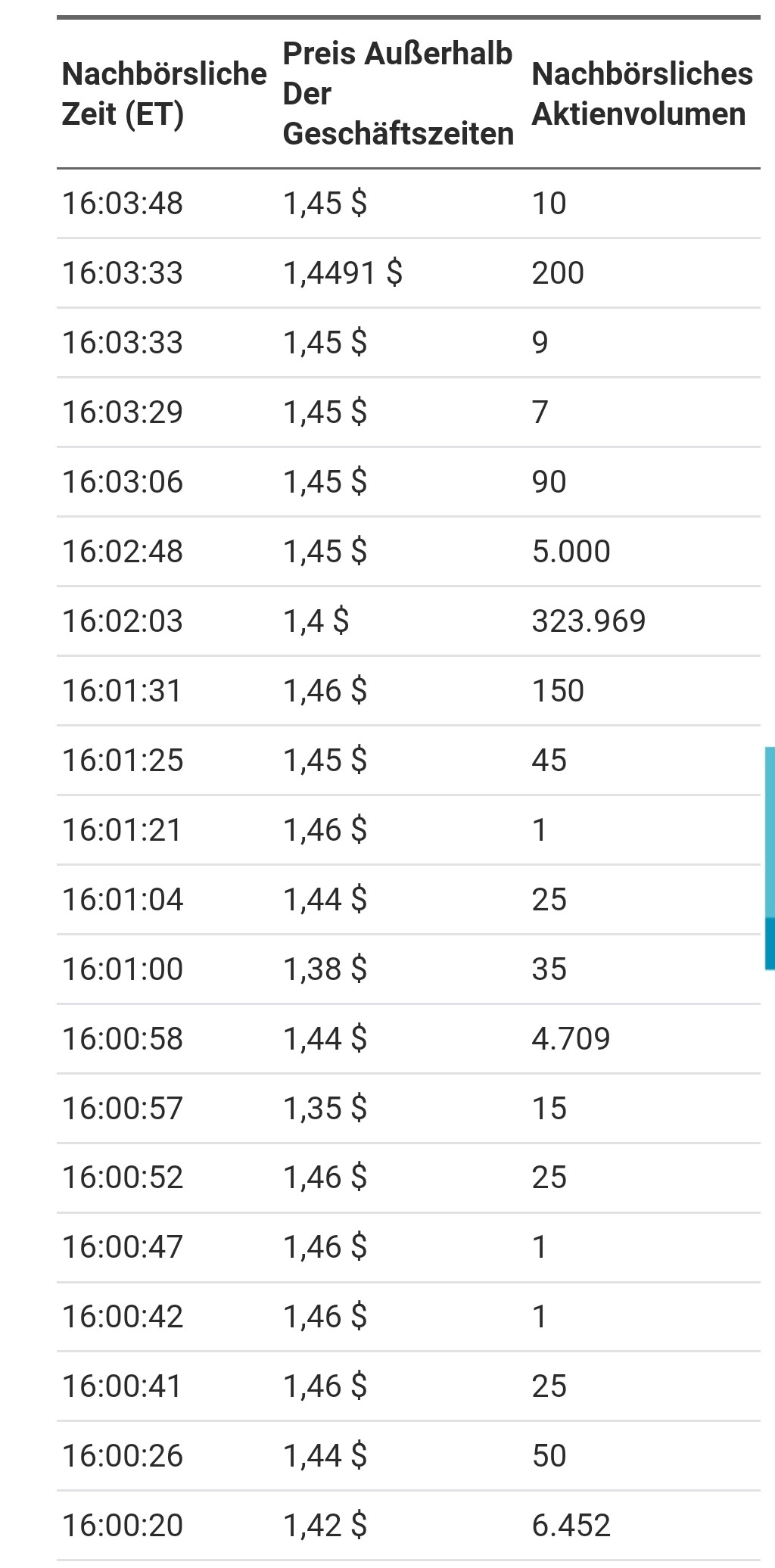Click the "Nachbörsliches Aktienvolumen" column header

[x=642, y=94]
